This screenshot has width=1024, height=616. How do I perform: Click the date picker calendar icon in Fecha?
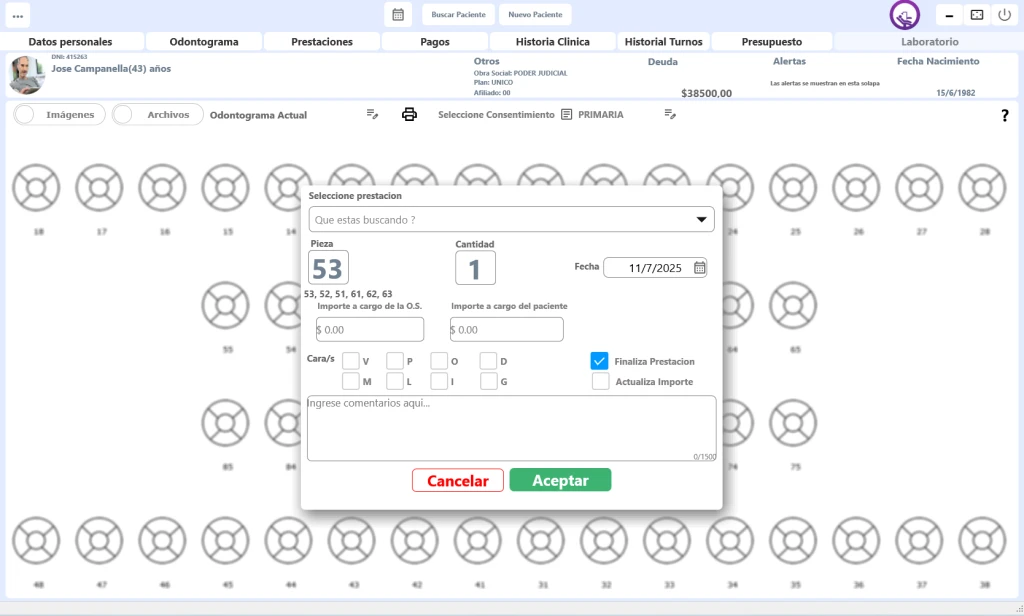coord(700,268)
